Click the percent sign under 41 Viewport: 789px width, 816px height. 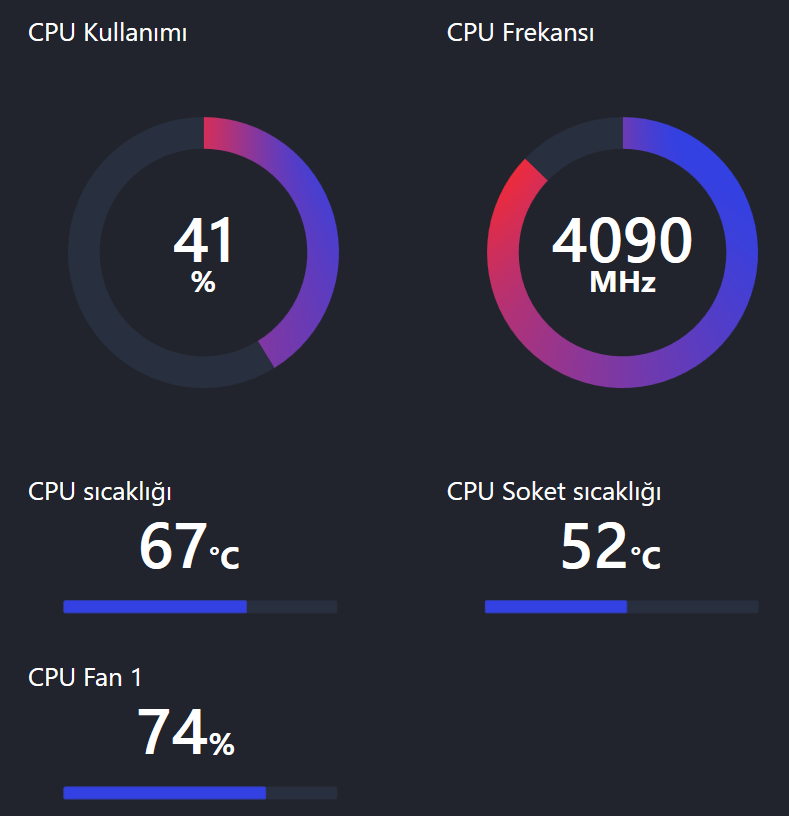coord(203,283)
